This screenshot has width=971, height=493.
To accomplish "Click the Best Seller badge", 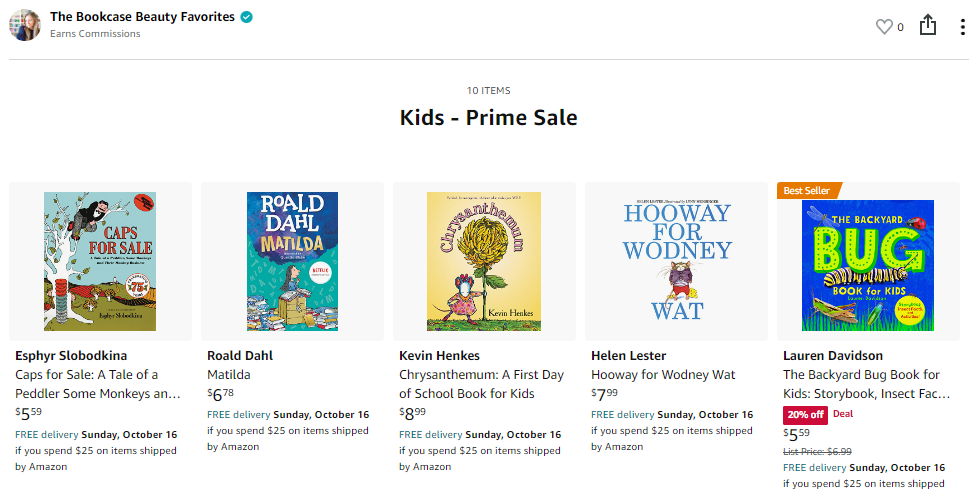I will click(806, 190).
